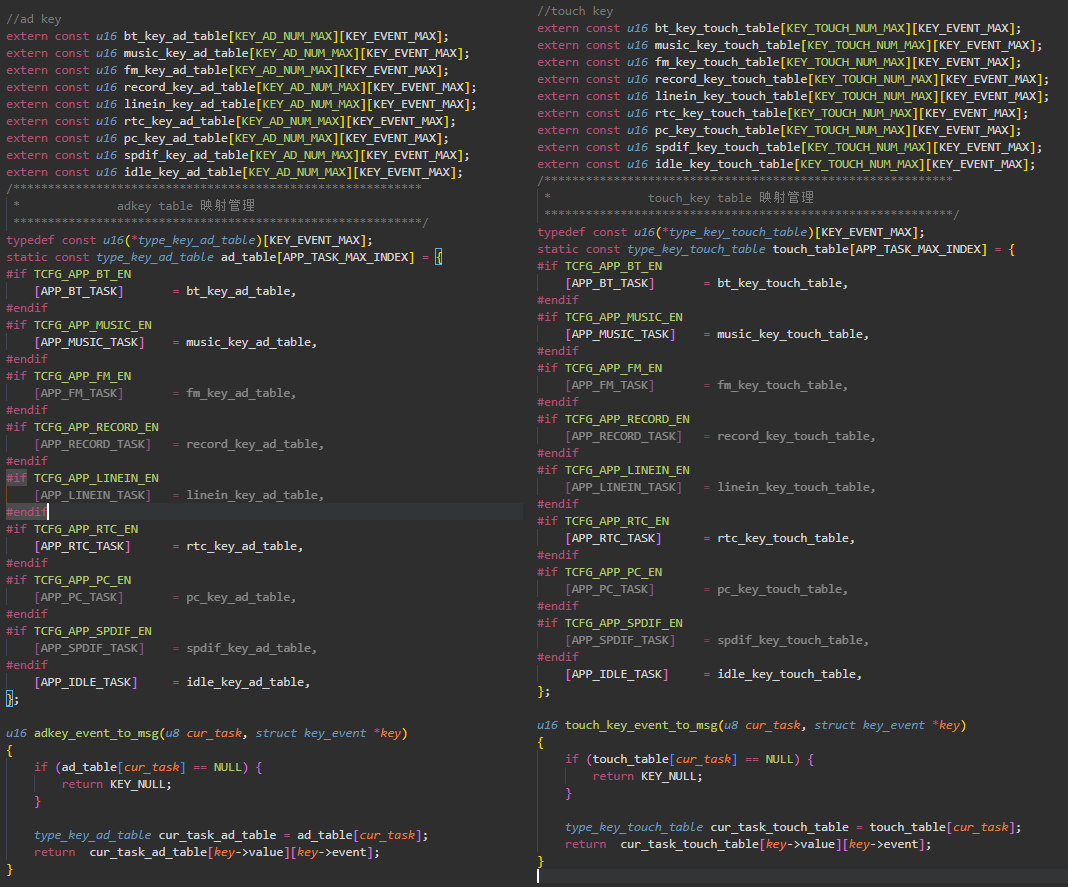Click [APP_MUSIC_TASK] beside music_key_touch_table
Screen dimensions: 1068x887
click(621, 334)
